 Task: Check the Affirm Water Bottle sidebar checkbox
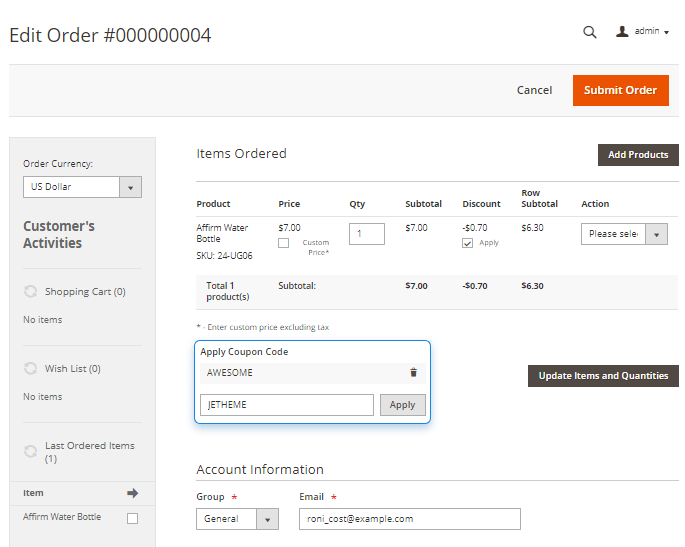click(x=132, y=518)
